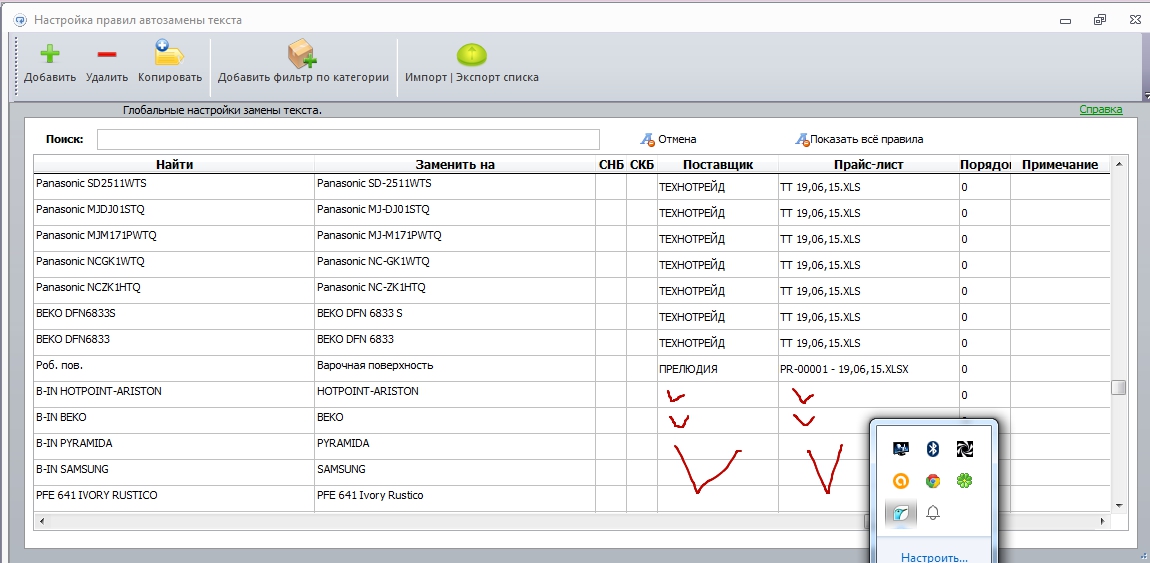1150x563 pixels.
Task: Click the Panasonic SD-2511WTS replacement cell
Action: point(455,186)
